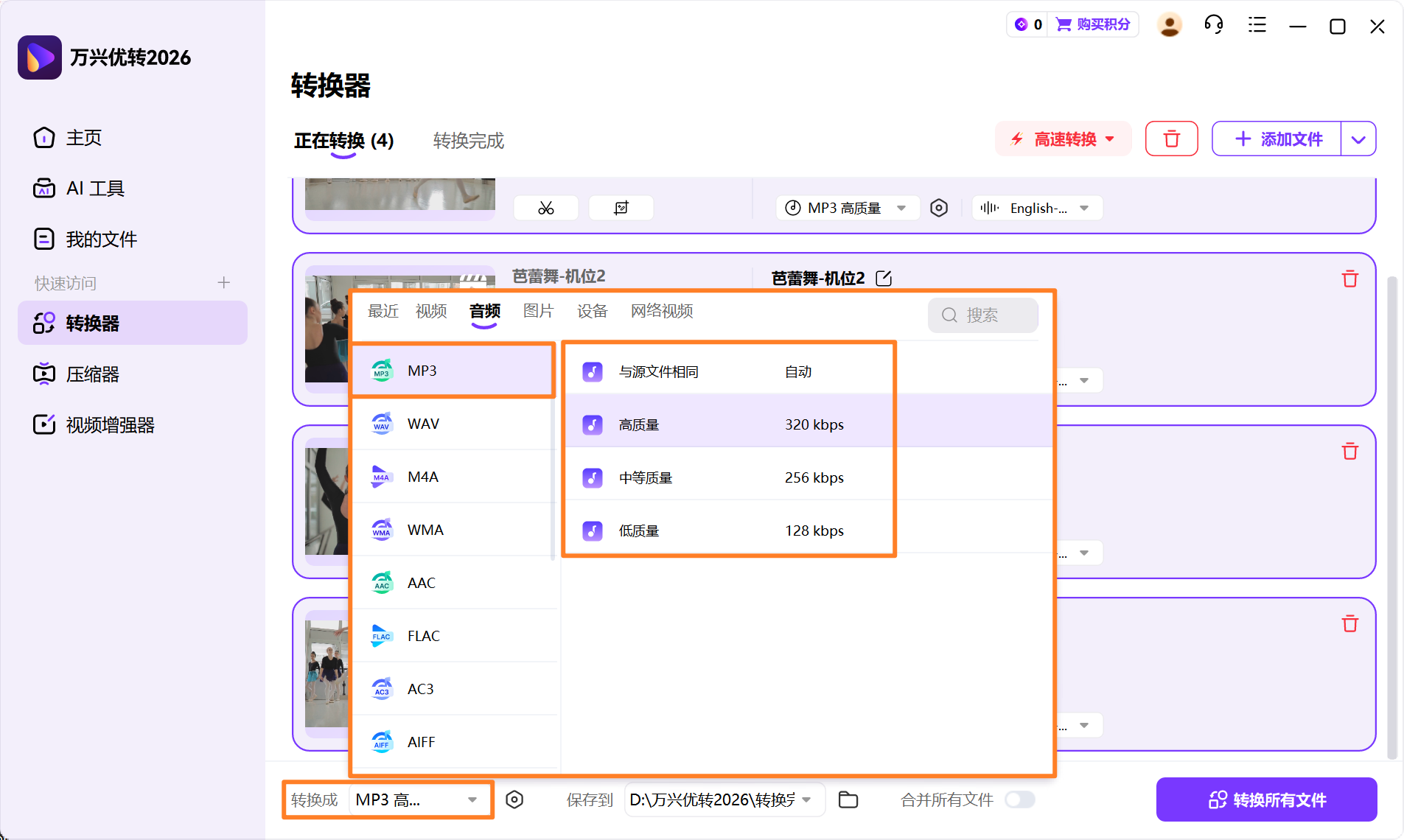Delete 芭蕾舞-机位2 using its trash icon
The image size is (1404, 840).
pos(1349,278)
